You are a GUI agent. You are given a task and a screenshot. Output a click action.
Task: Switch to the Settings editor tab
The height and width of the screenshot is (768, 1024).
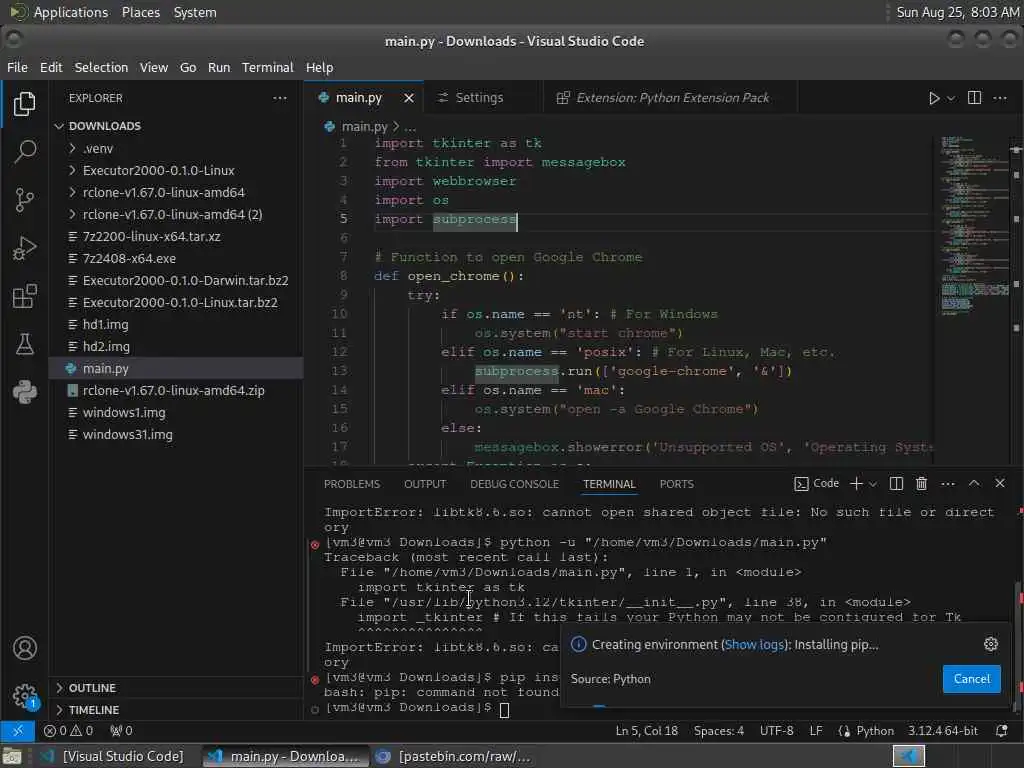479,98
